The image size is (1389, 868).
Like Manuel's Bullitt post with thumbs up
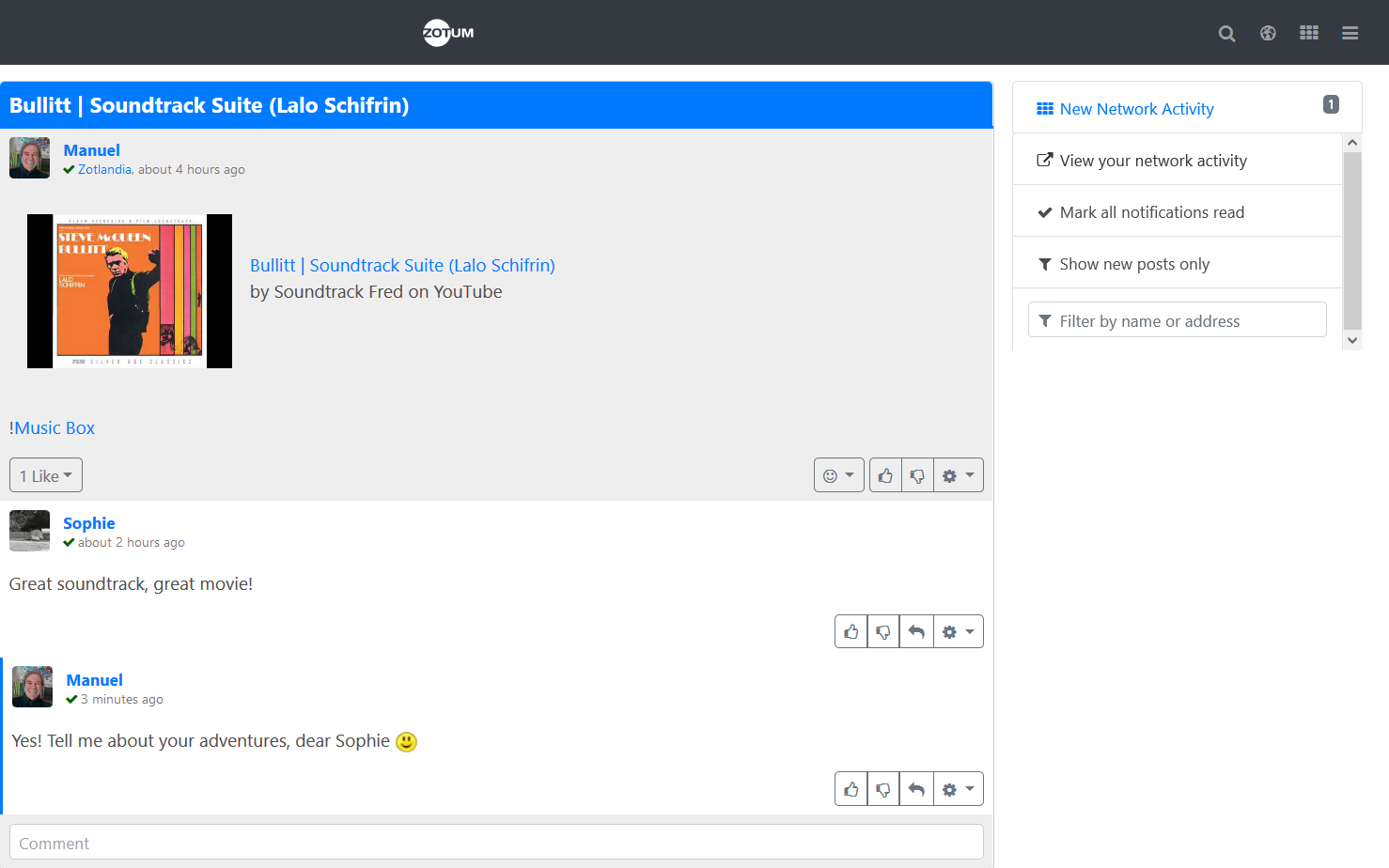[885, 475]
